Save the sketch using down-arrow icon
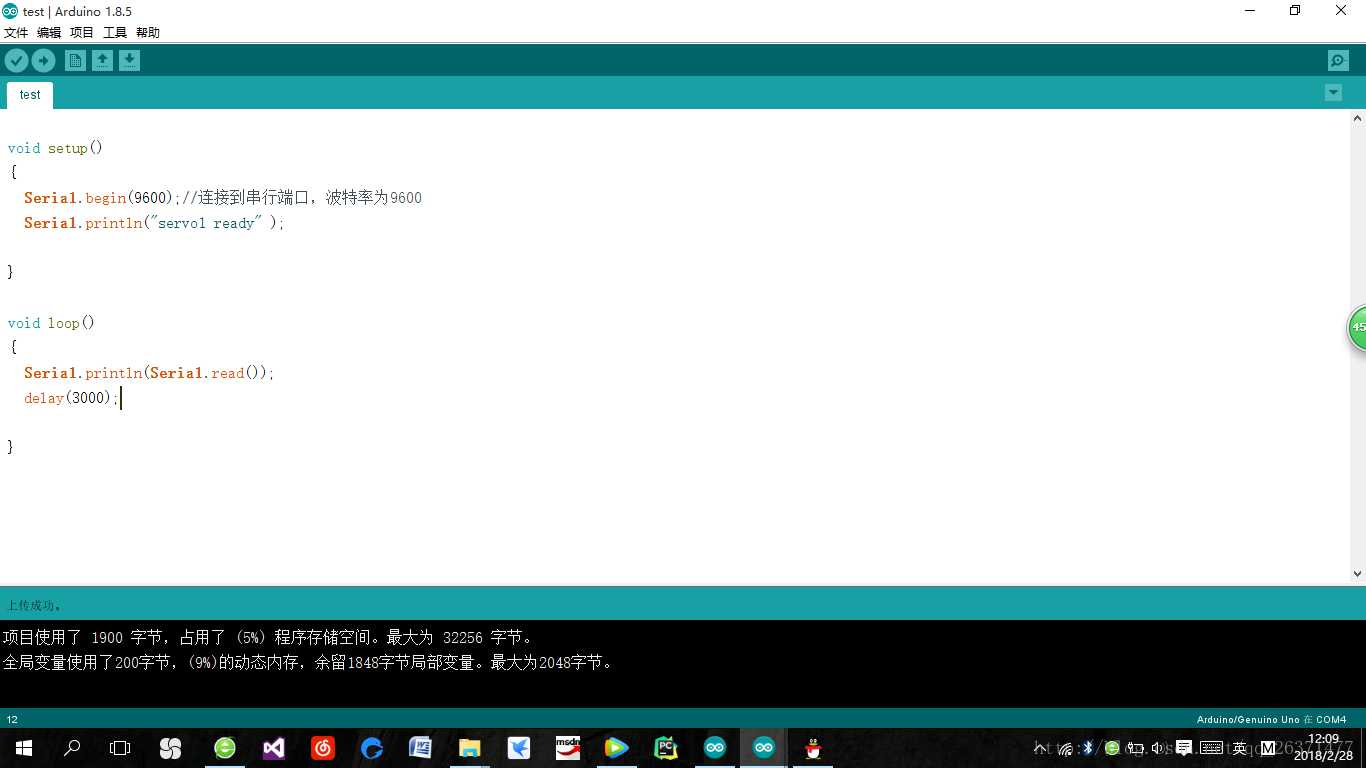 click(129, 61)
